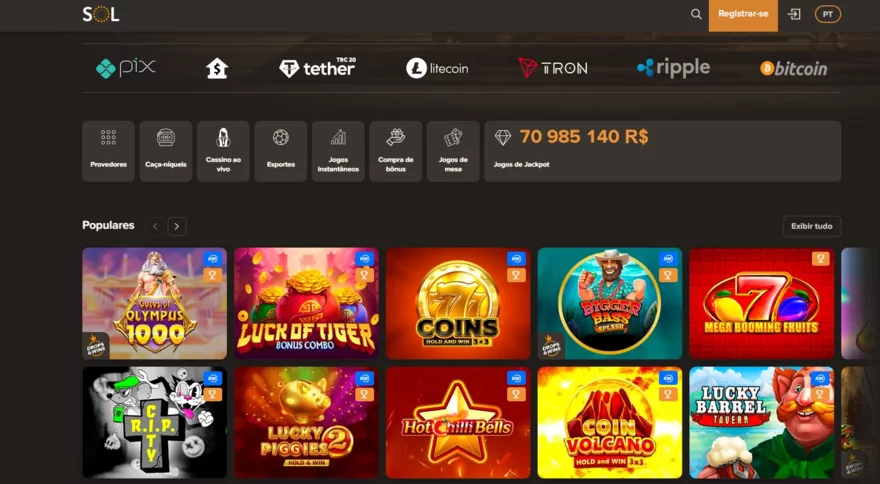Screen dimensions: 880x484
Task: Click the search magnifier icon
Action: pos(696,15)
